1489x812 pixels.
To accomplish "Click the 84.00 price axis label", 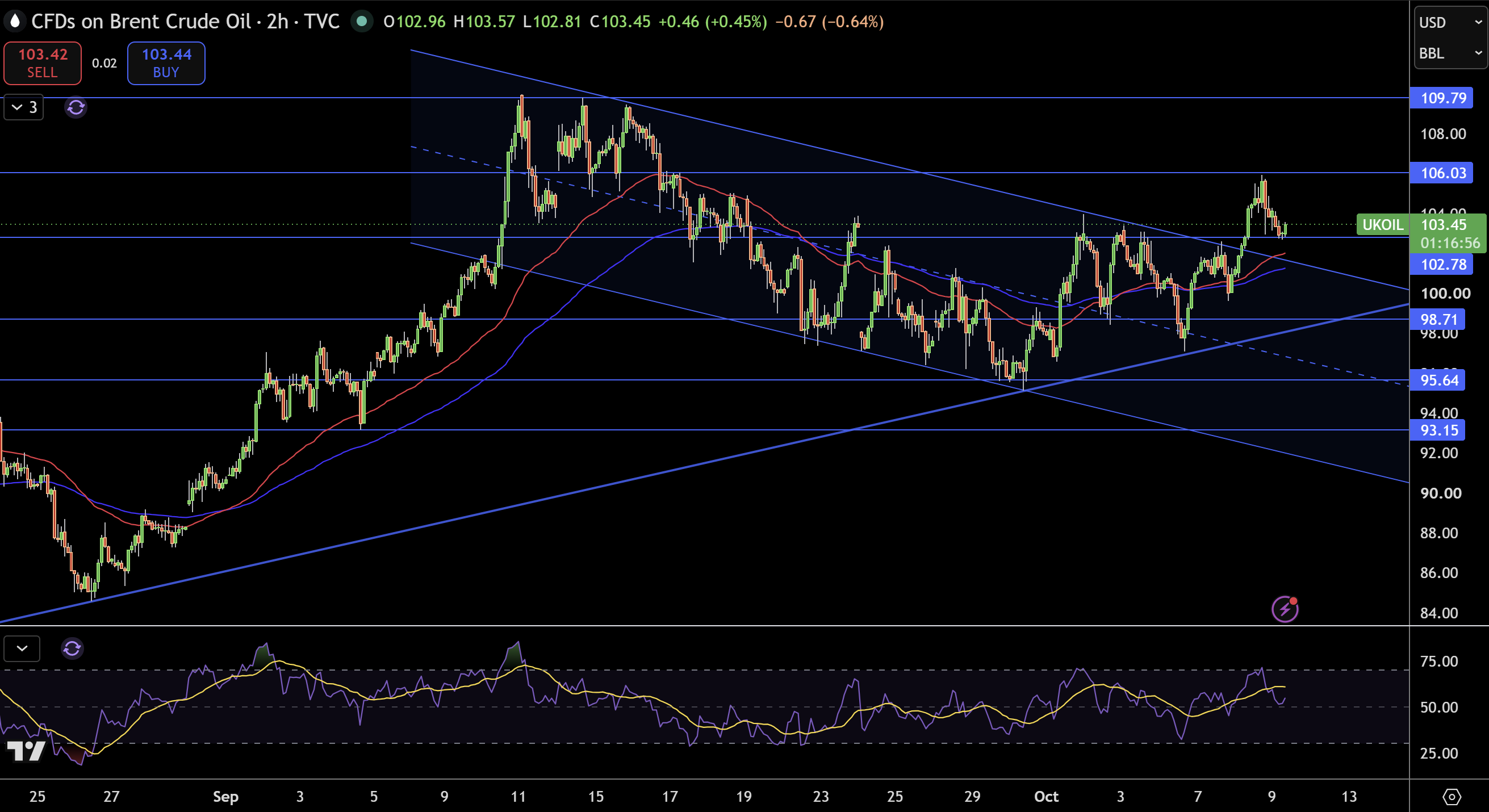I will point(1439,613).
